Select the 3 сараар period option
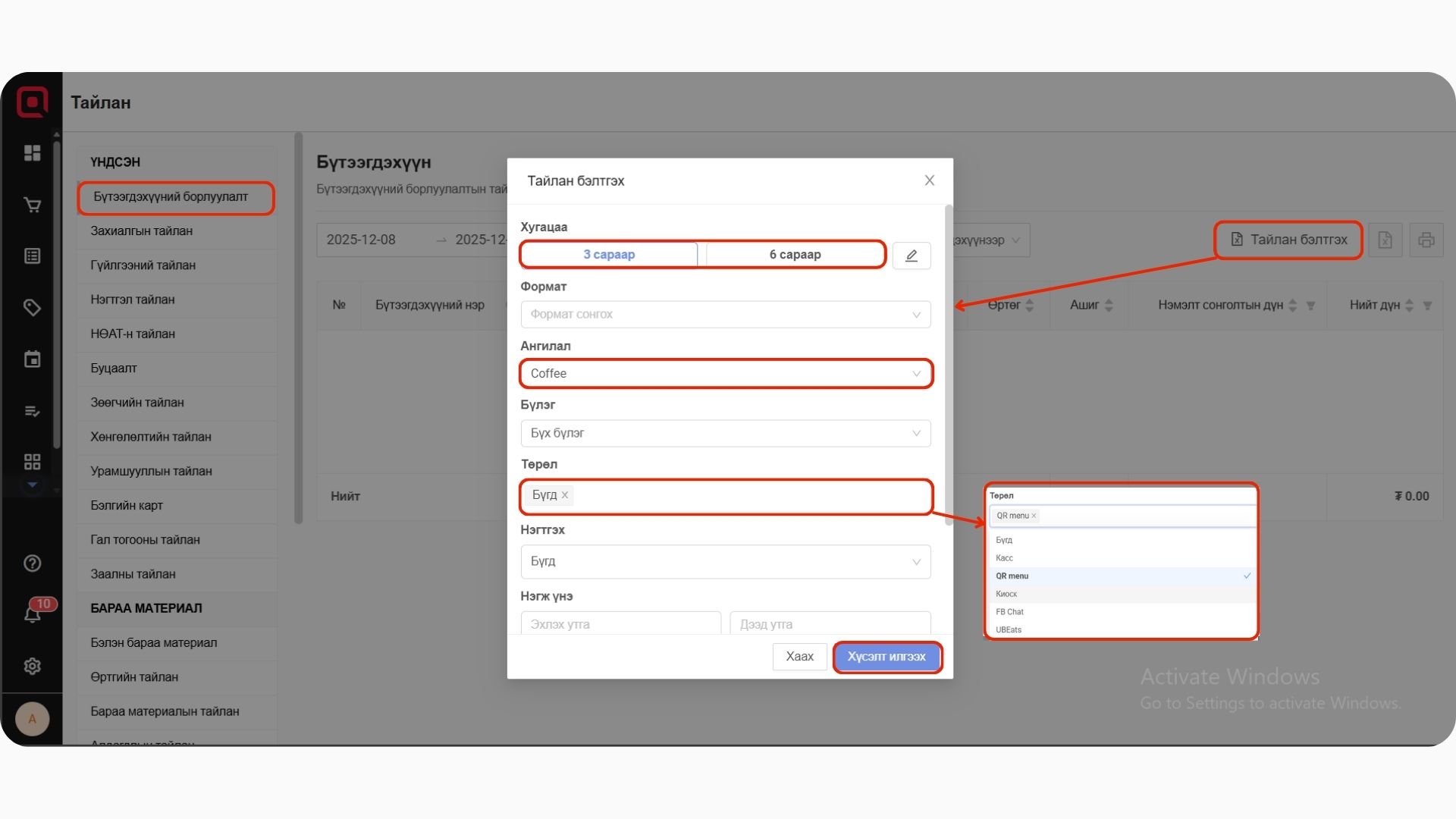Viewport: 1456px width, 819px height. pos(609,254)
